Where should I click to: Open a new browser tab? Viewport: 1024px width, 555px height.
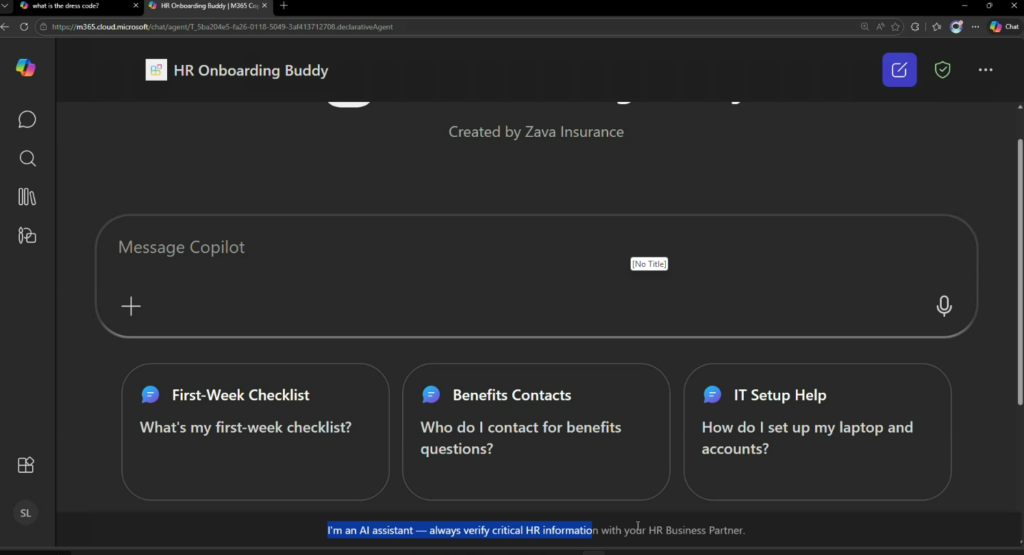pyautogui.click(x=284, y=6)
